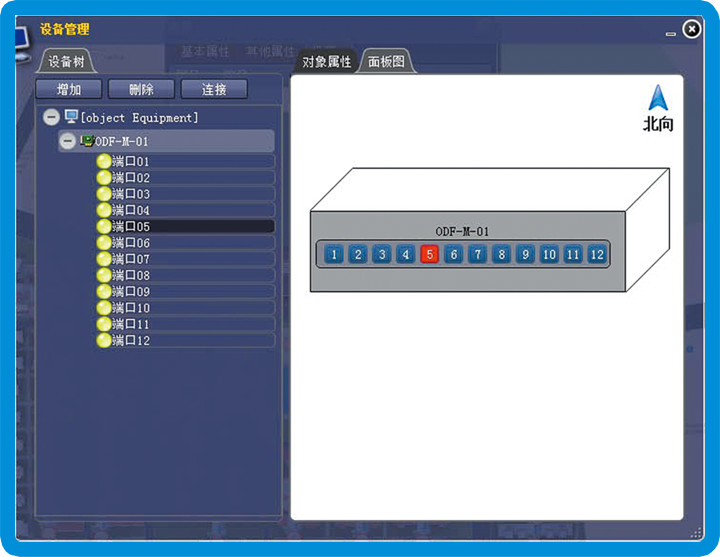Select the ODF-M-01 device label
The height and width of the screenshot is (557, 720).
[x=121, y=141]
